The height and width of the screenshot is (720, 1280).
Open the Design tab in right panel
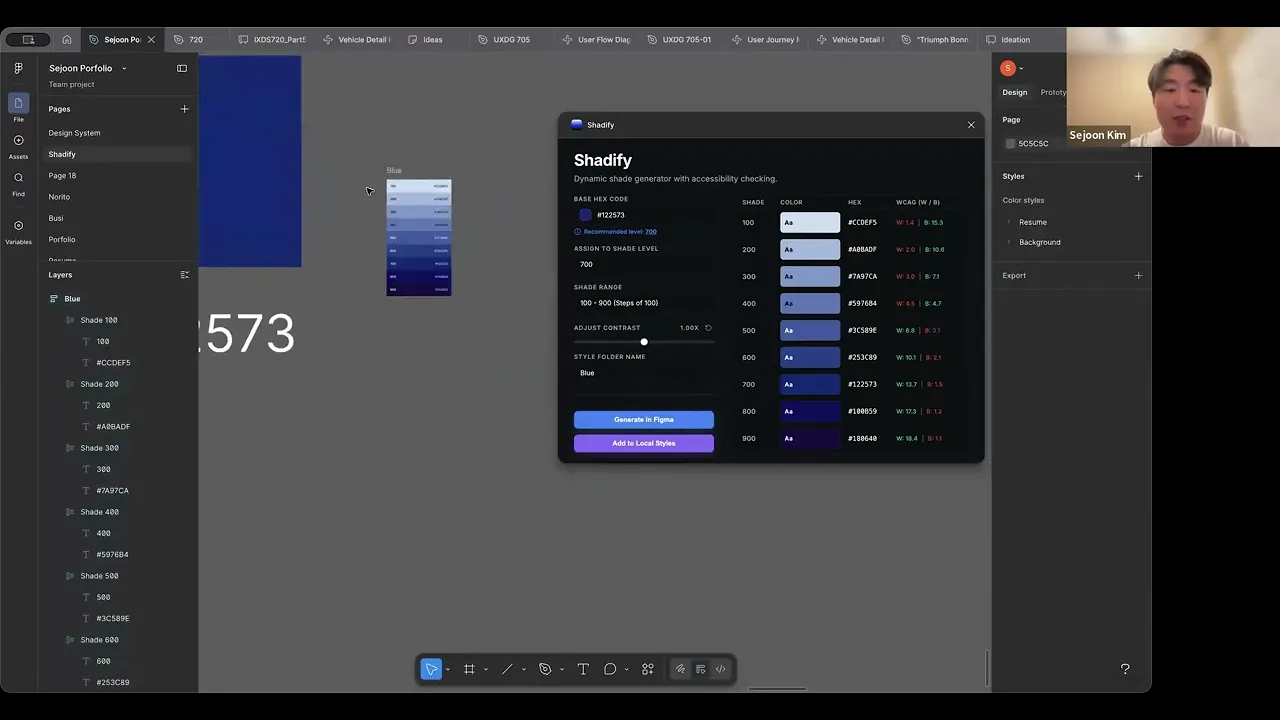click(1015, 92)
